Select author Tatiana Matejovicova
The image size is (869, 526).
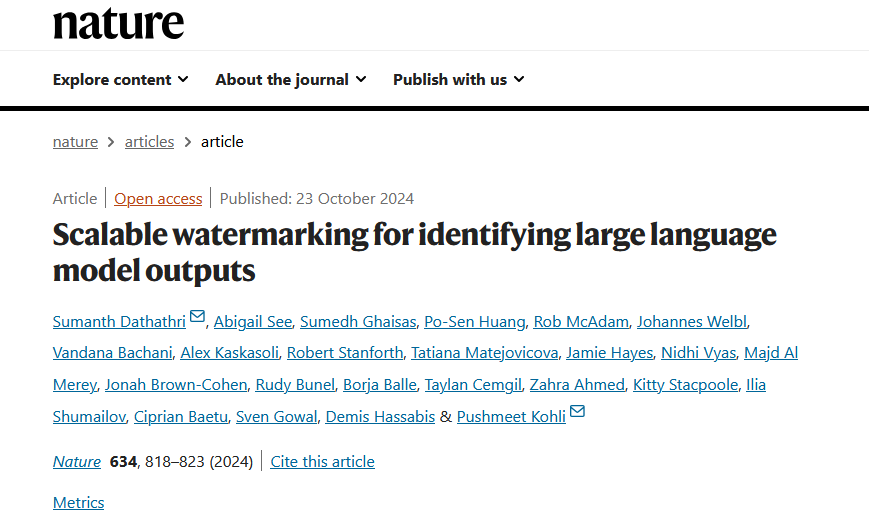coord(484,353)
